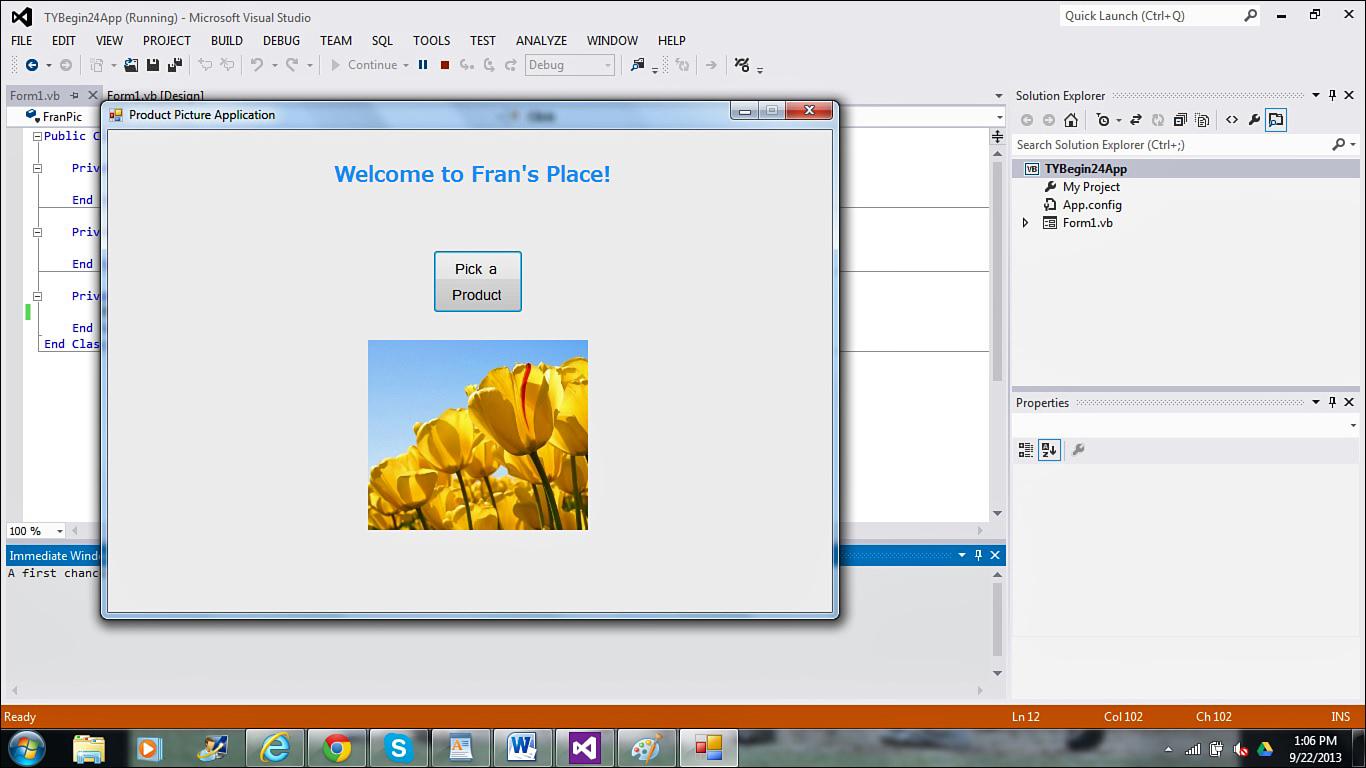
Task: Open Skype from the taskbar
Action: (398, 748)
